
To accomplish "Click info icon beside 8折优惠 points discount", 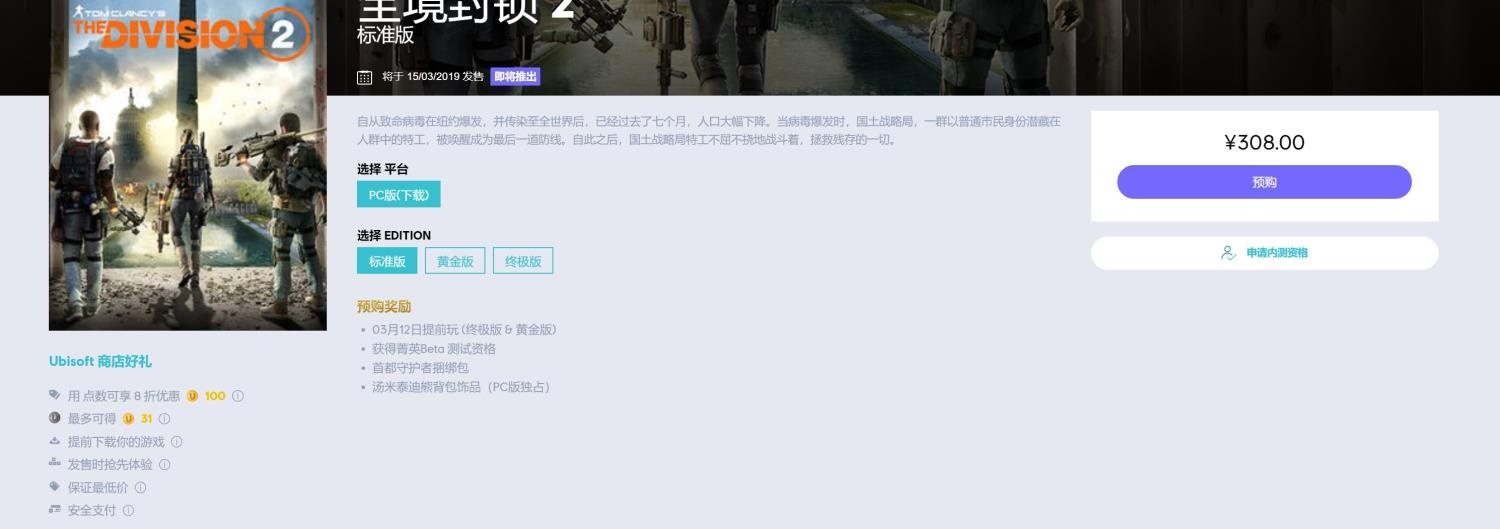I will pos(238,396).
